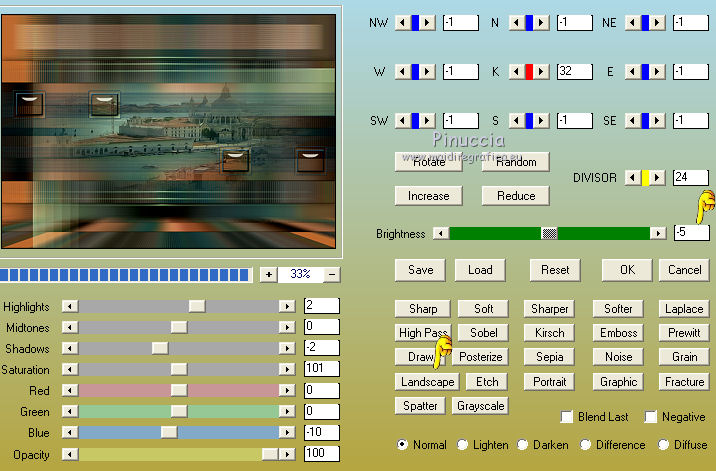The image size is (716, 471).
Task: Click the Green slider thumb
Action: [x=179, y=411]
